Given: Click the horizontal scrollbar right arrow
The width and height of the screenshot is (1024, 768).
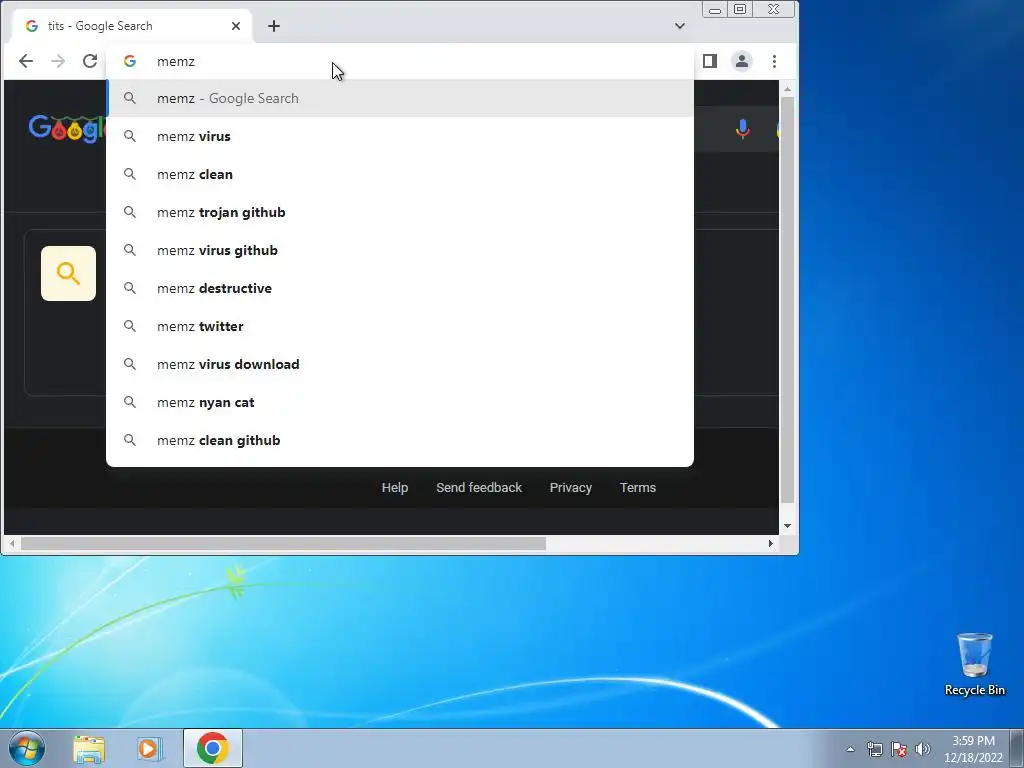Looking at the screenshot, I should pyautogui.click(x=771, y=543).
